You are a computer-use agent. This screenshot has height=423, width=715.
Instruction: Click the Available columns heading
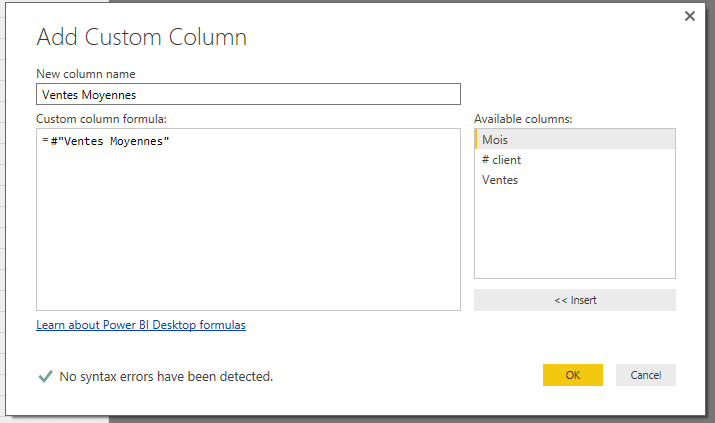[x=523, y=120]
